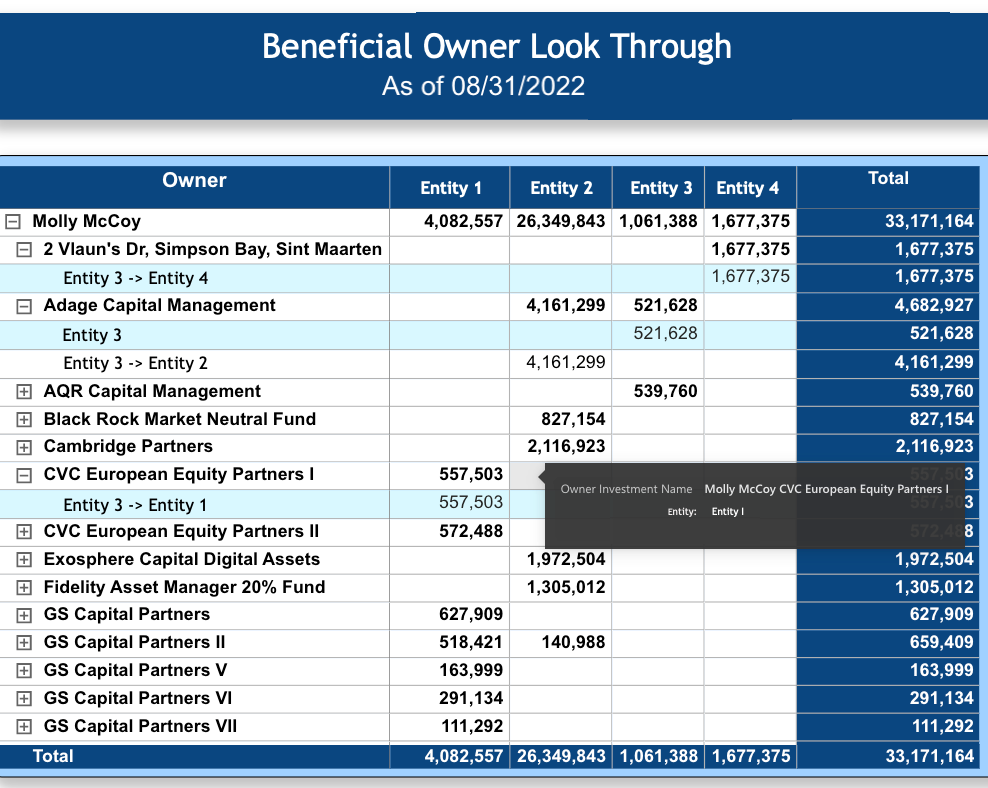Click 2,116,923 in Cambridge Partners' Entity 2 column
Screen dimensions: 988x788
[566, 447]
